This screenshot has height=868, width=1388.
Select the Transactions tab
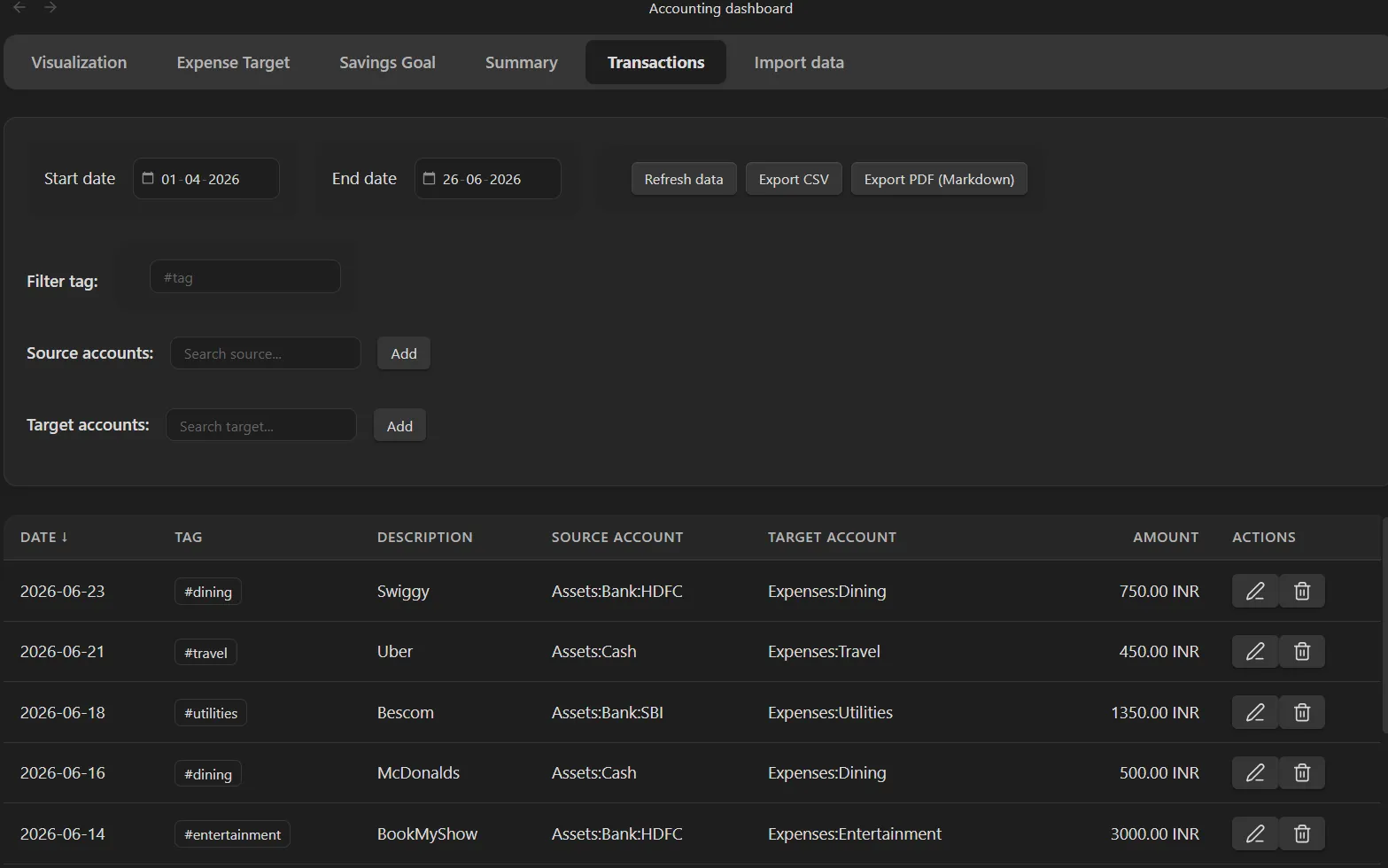point(655,62)
